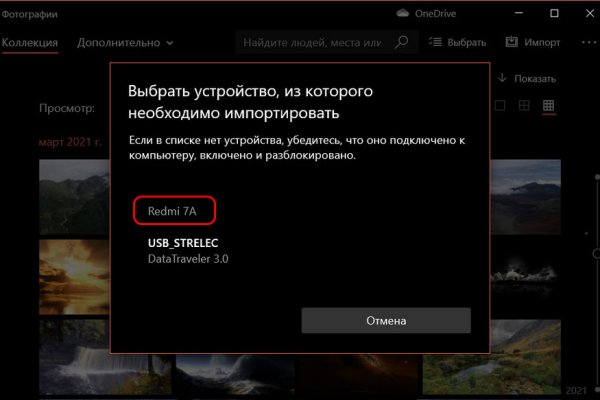Cancel the import dialog with Отмена
Viewport: 600px width, 400px height.
coord(386,320)
